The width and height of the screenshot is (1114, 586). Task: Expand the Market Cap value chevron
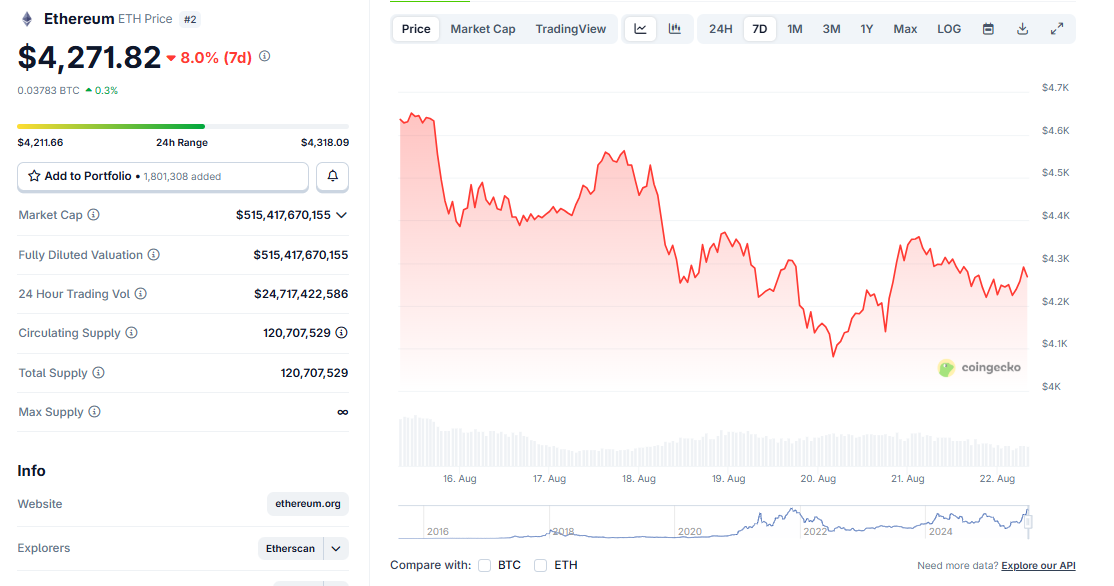pyautogui.click(x=342, y=215)
